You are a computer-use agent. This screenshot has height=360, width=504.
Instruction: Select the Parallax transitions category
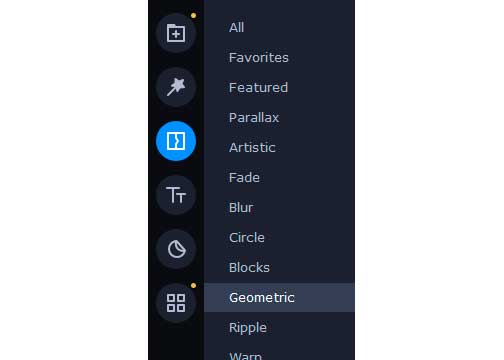pyautogui.click(x=254, y=117)
